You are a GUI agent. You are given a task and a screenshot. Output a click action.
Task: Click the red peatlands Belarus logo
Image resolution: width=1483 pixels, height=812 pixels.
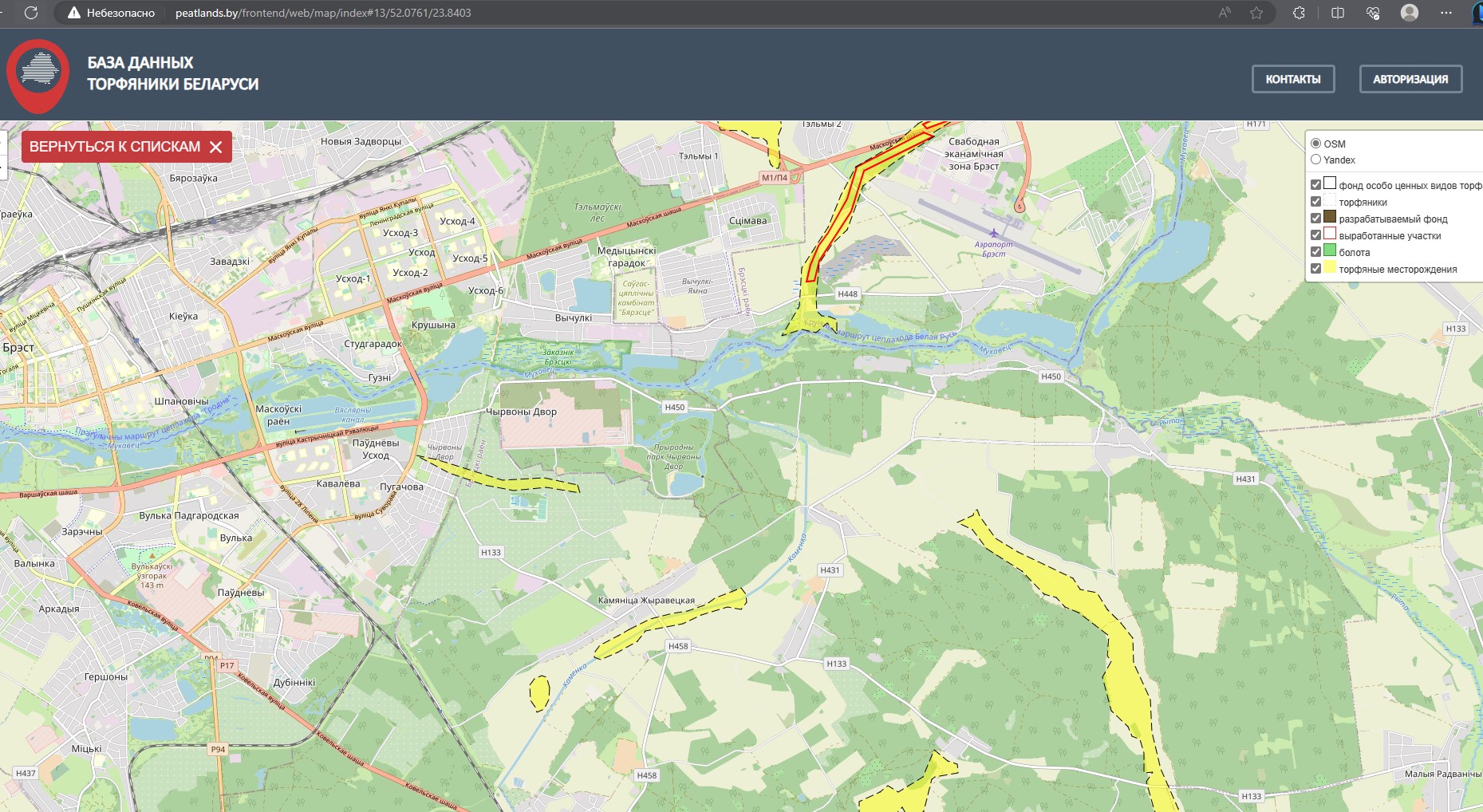coord(37,76)
